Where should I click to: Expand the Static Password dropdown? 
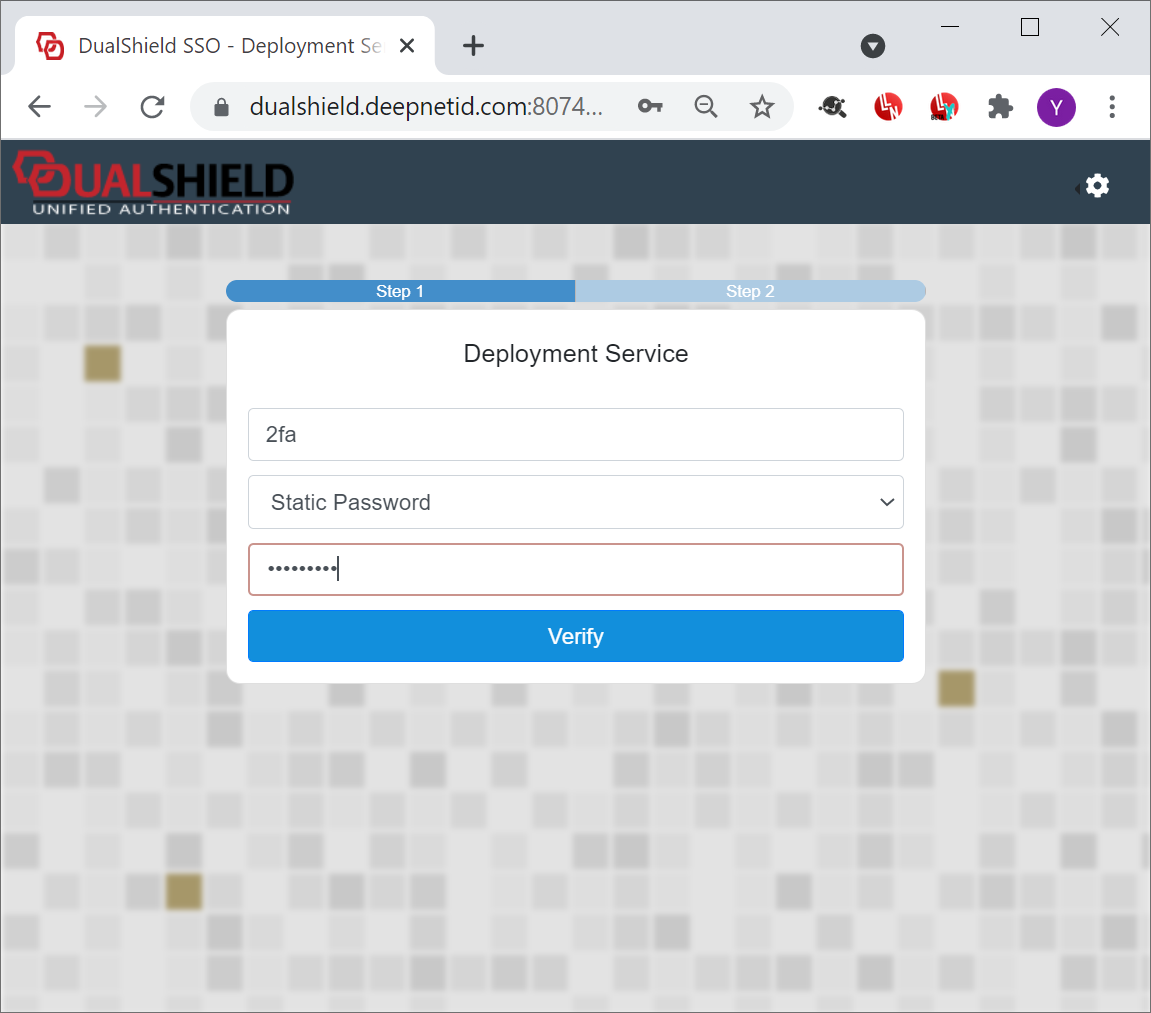(x=576, y=502)
